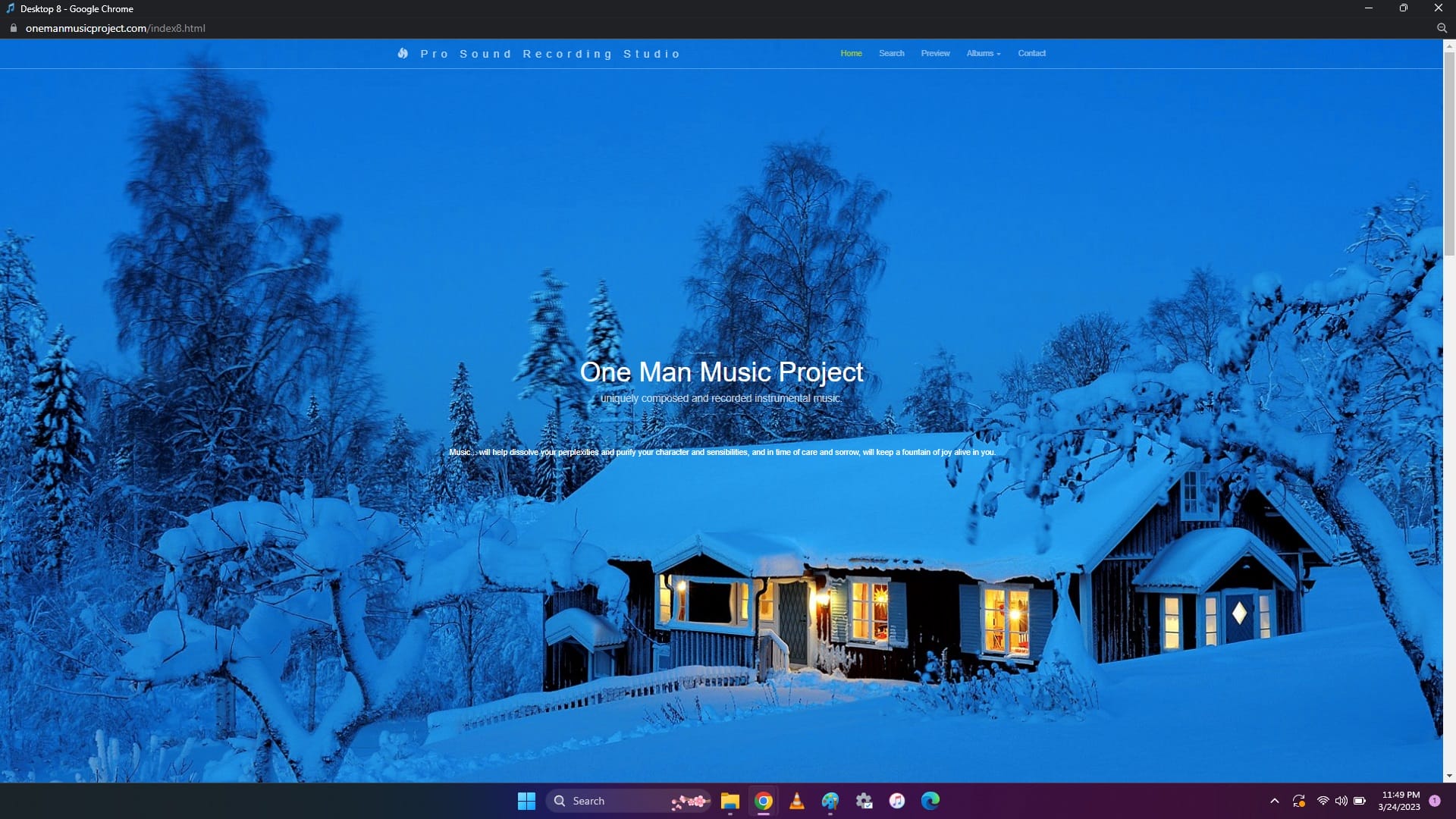Expand the Albums dropdown menu

[983, 53]
